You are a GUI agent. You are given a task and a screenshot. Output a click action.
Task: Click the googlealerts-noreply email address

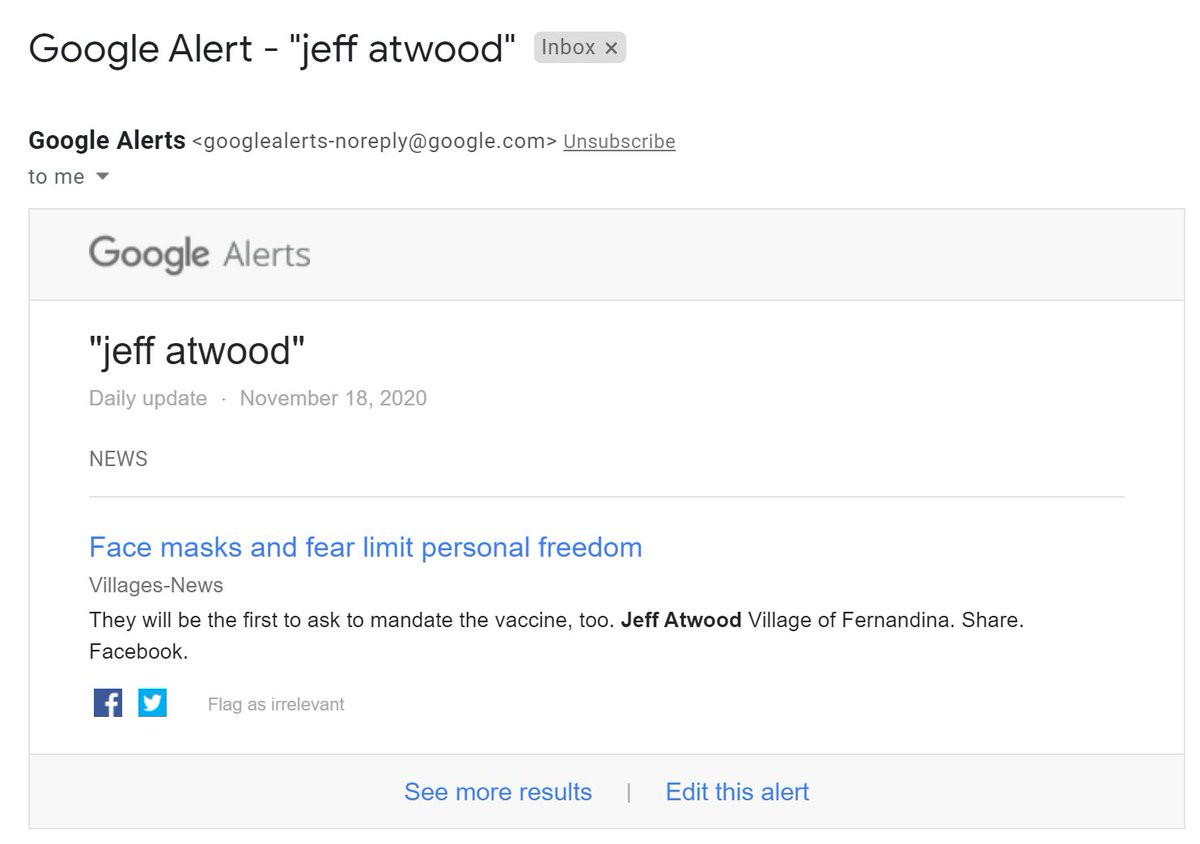point(373,142)
